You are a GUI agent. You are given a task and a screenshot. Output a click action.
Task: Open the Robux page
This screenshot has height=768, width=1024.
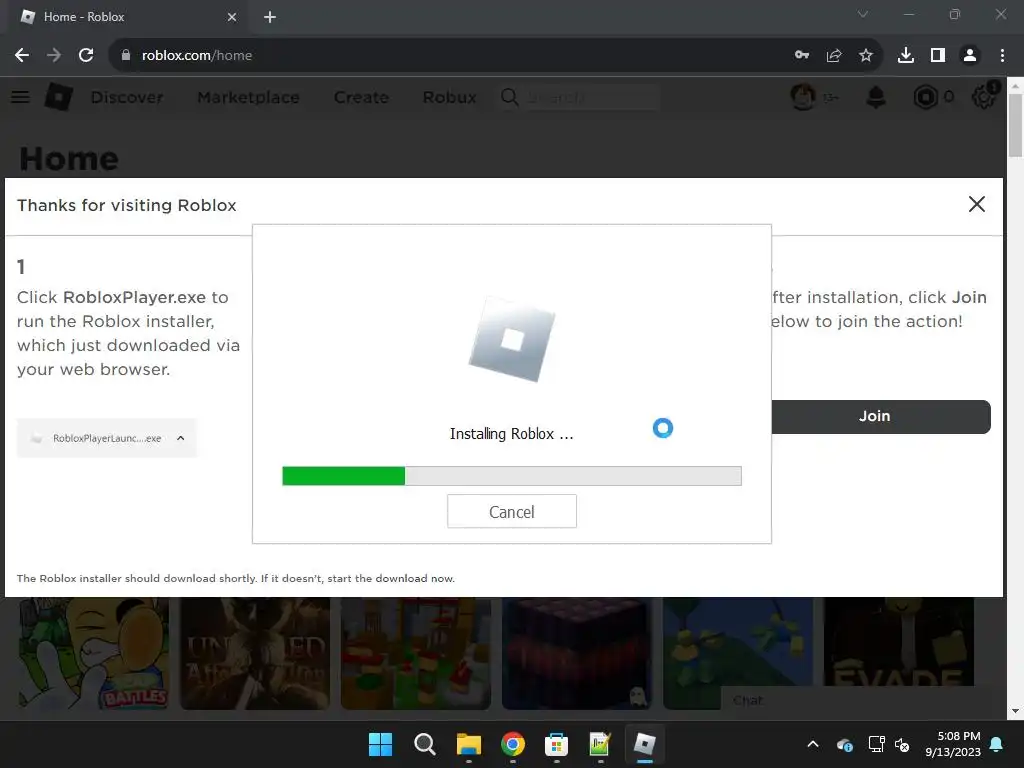coord(449,97)
